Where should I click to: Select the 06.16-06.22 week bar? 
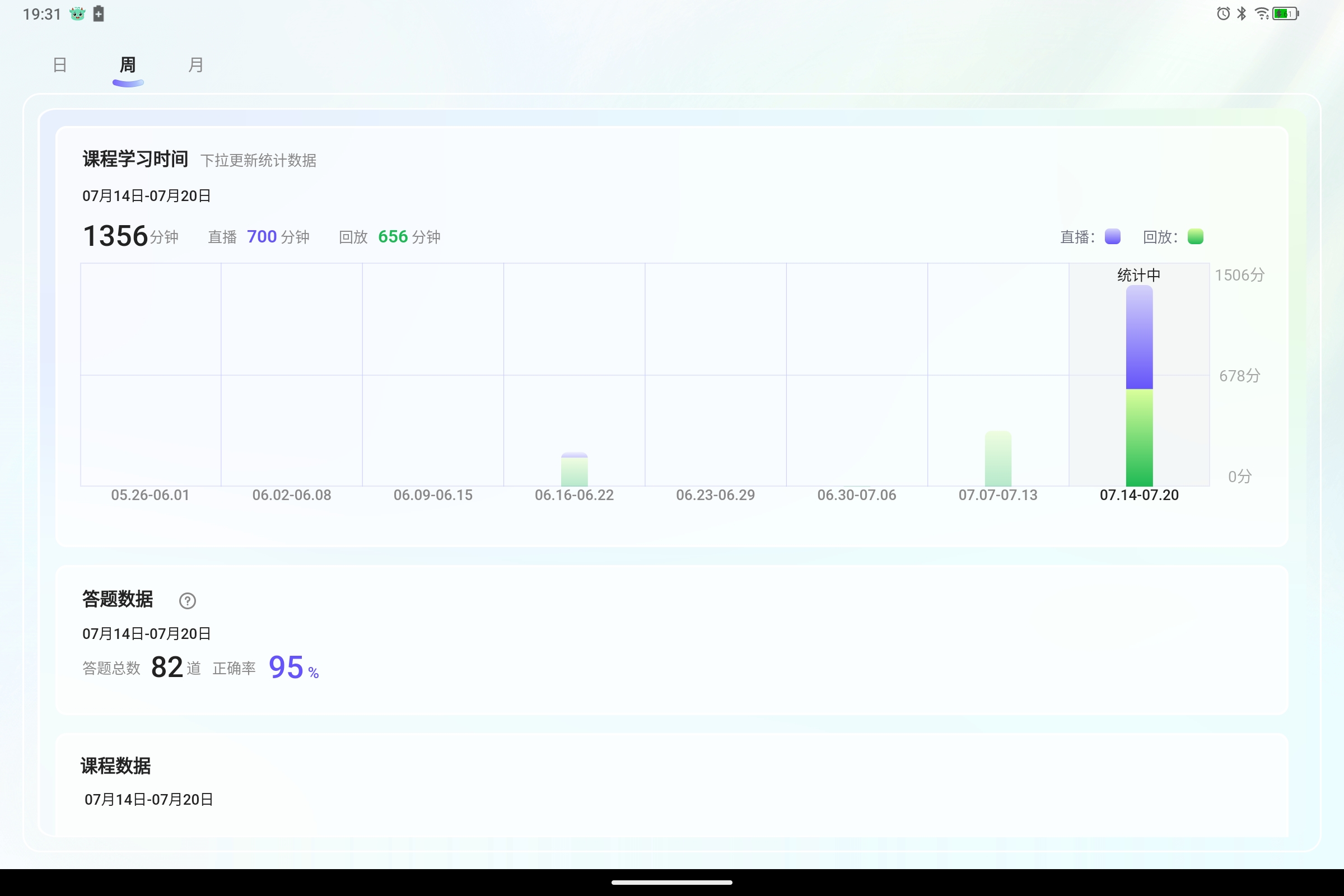tap(575, 469)
